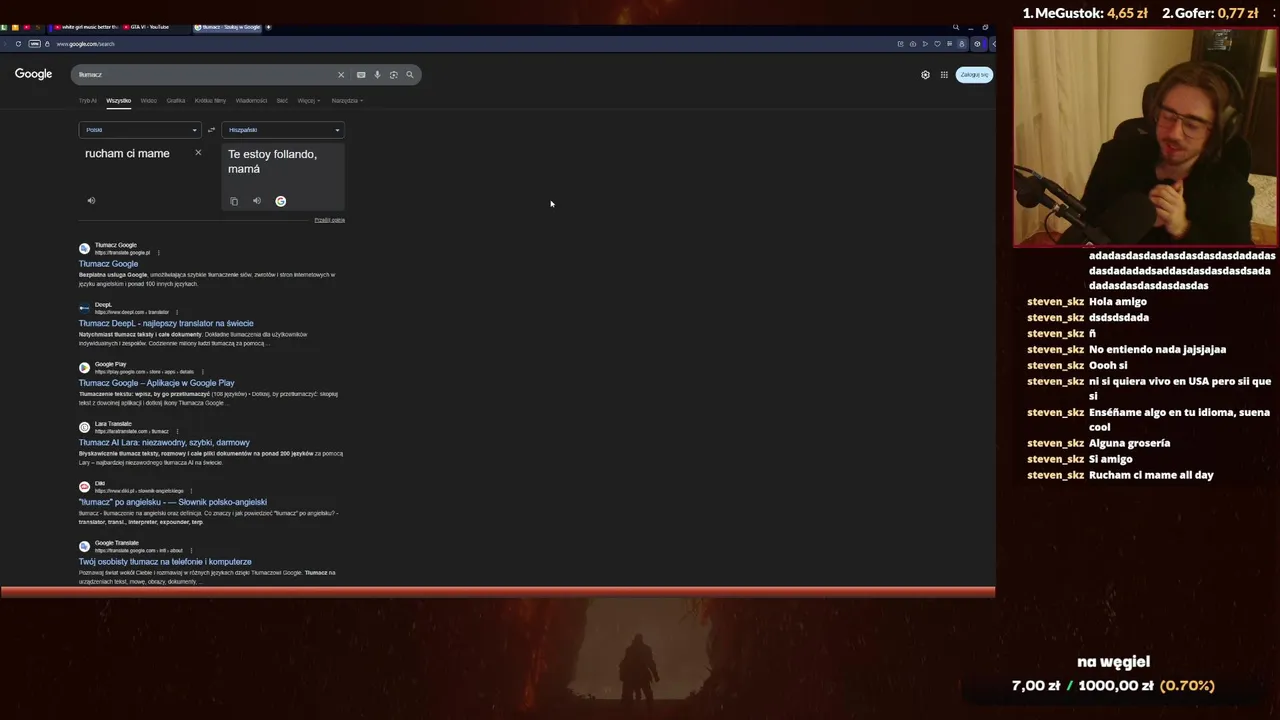The width and height of the screenshot is (1280, 720).
Task: Open more options for DeepL result
Action: coord(177,312)
